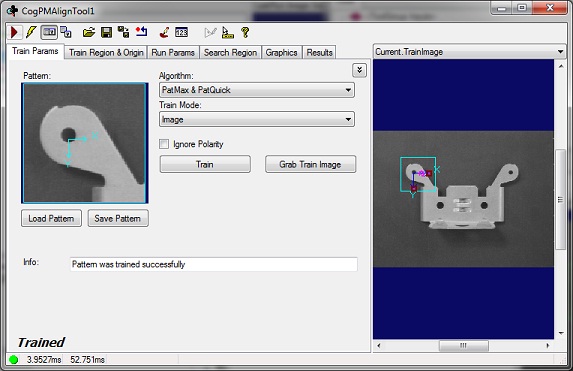Open the Current.TrainImage display dropdown

pos(469,52)
